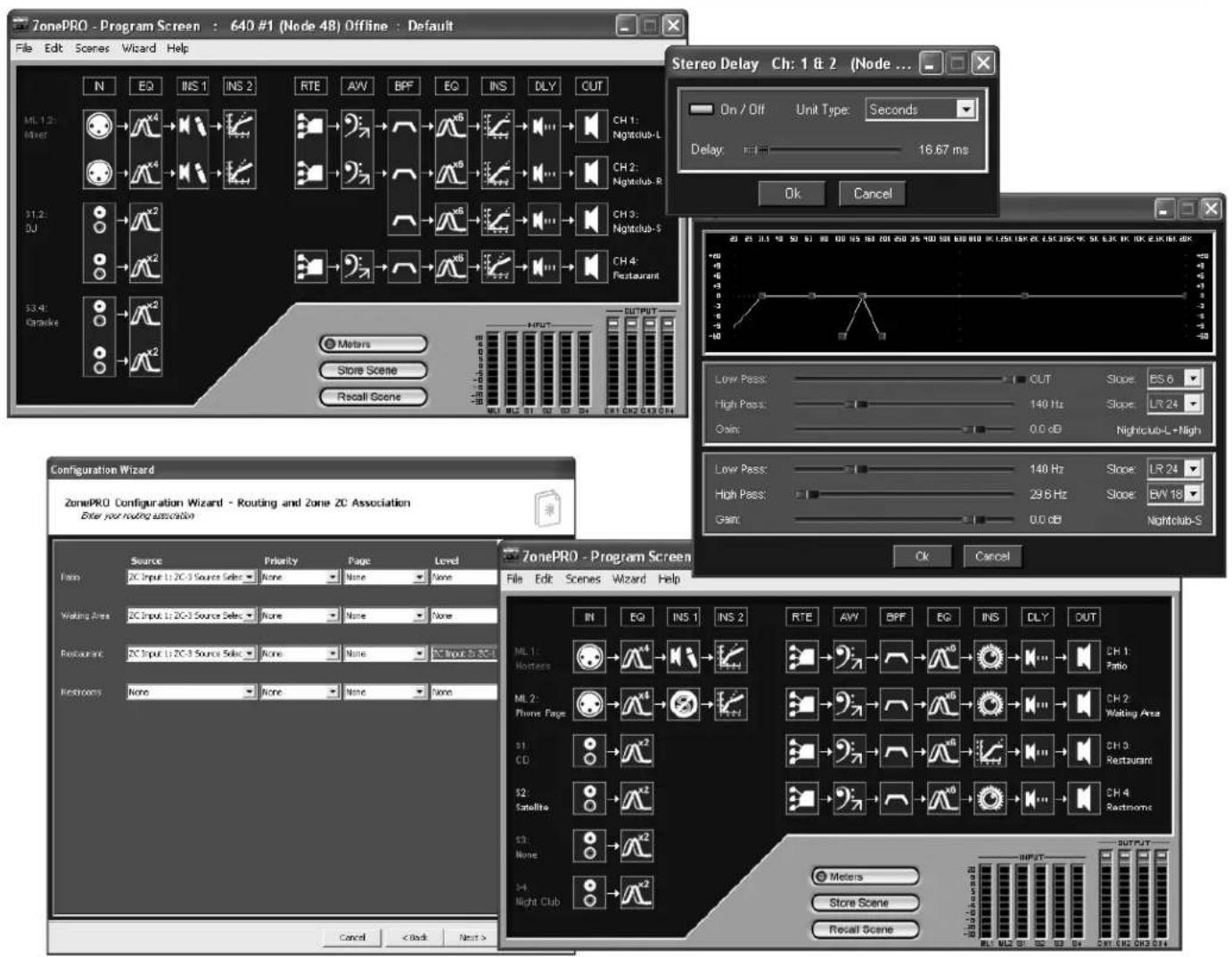Open the output EQ block on CH 2 Waiting Area
The image size is (1232, 957).
(943, 705)
